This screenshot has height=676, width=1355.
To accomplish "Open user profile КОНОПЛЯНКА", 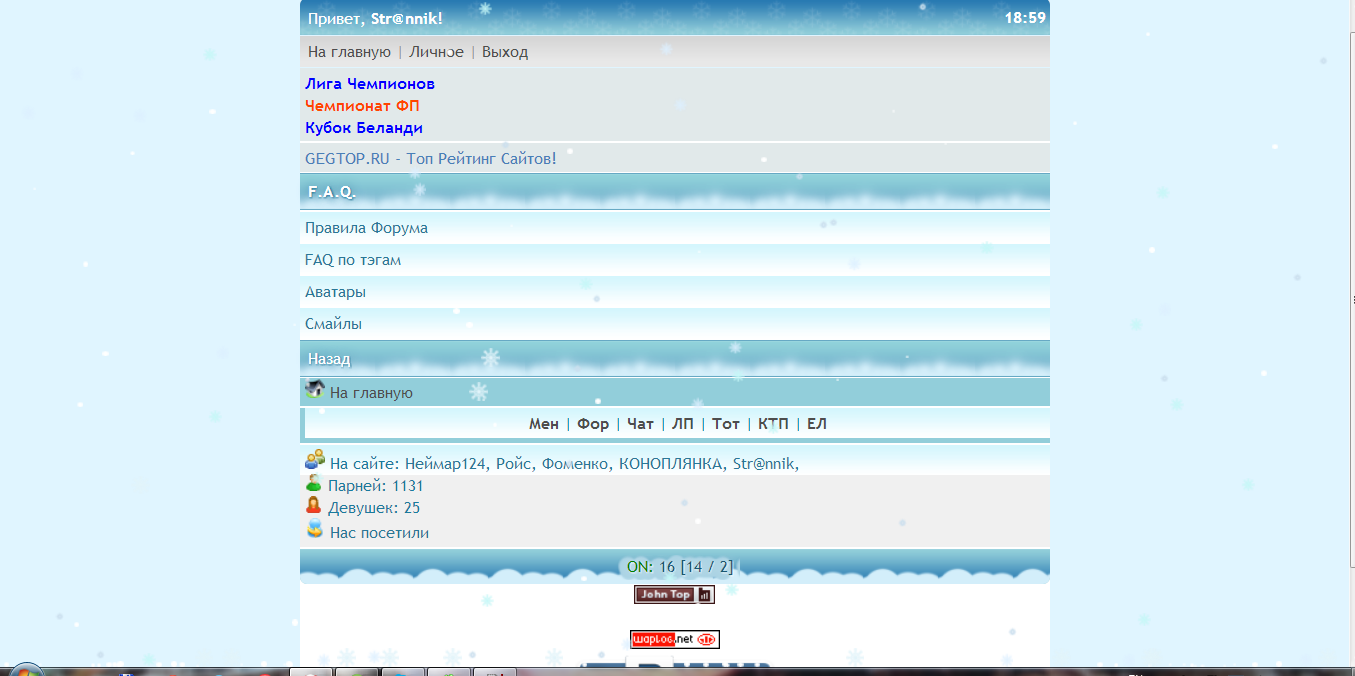I will (671, 464).
